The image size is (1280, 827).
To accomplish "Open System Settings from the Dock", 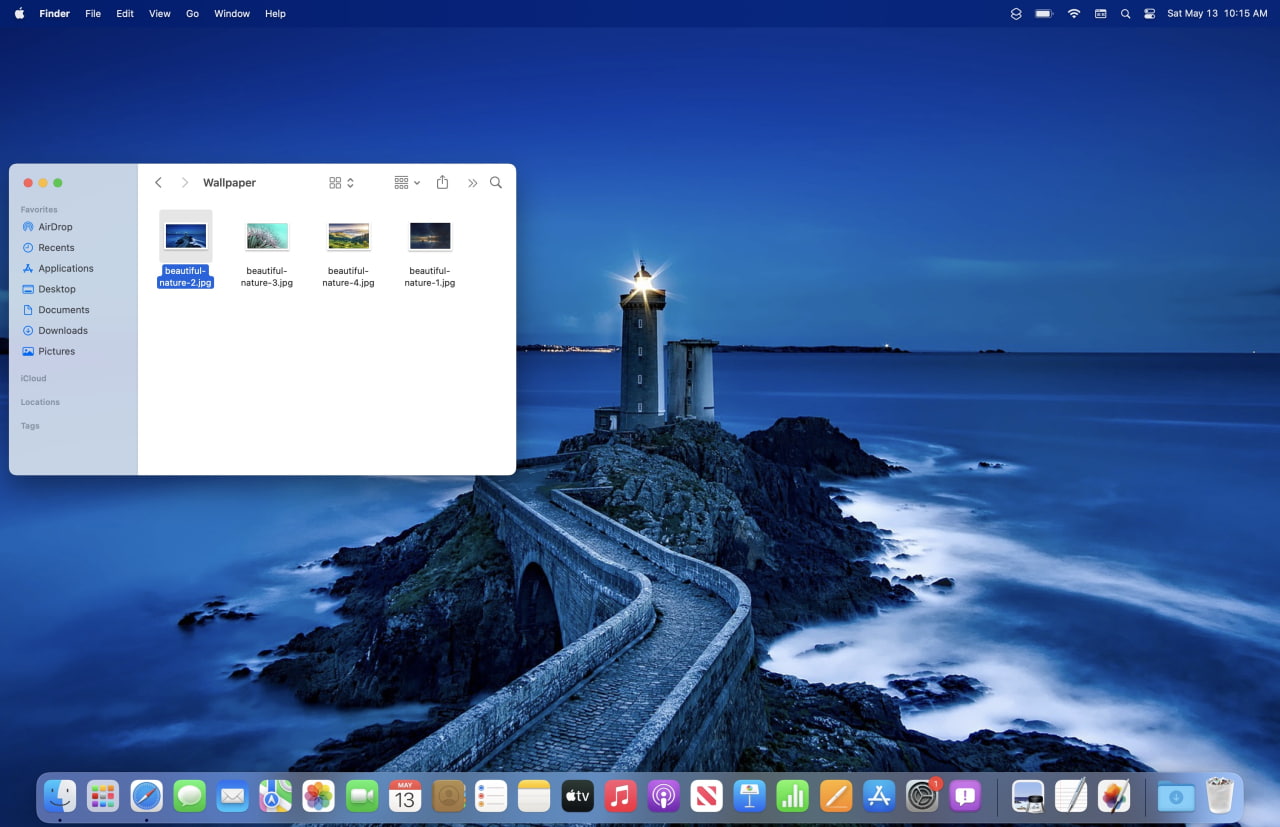I will [x=922, y=796].
